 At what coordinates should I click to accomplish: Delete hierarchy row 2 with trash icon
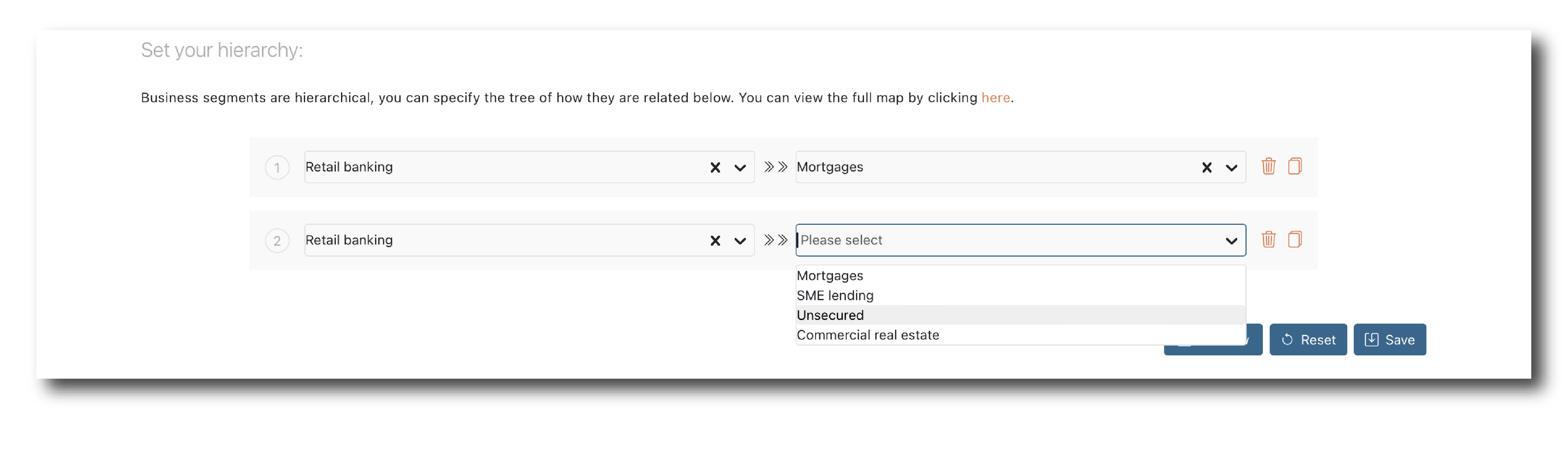point(1268,240)
